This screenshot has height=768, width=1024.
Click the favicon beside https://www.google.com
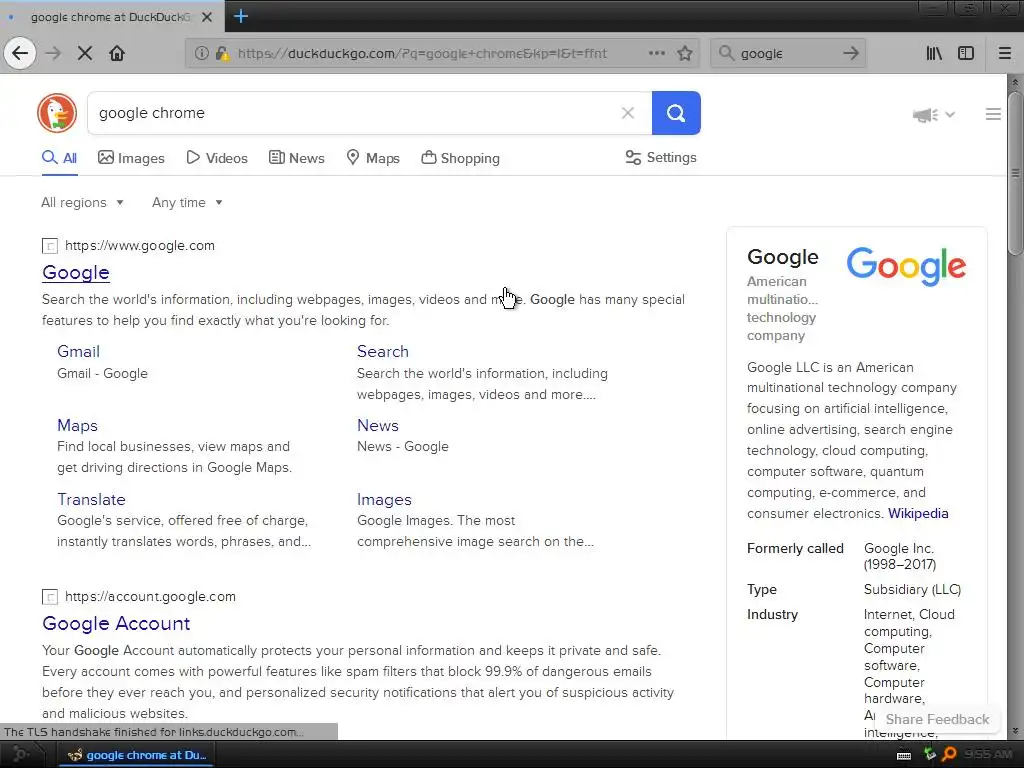pyautogui.click(x=50, y=246)
